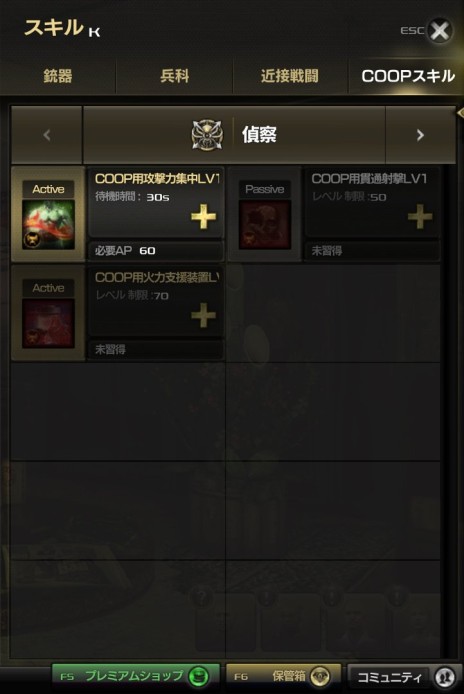Click the coin icon on プレミアムショップ
This screenshot has height=694, width=464.
(198, 676)
